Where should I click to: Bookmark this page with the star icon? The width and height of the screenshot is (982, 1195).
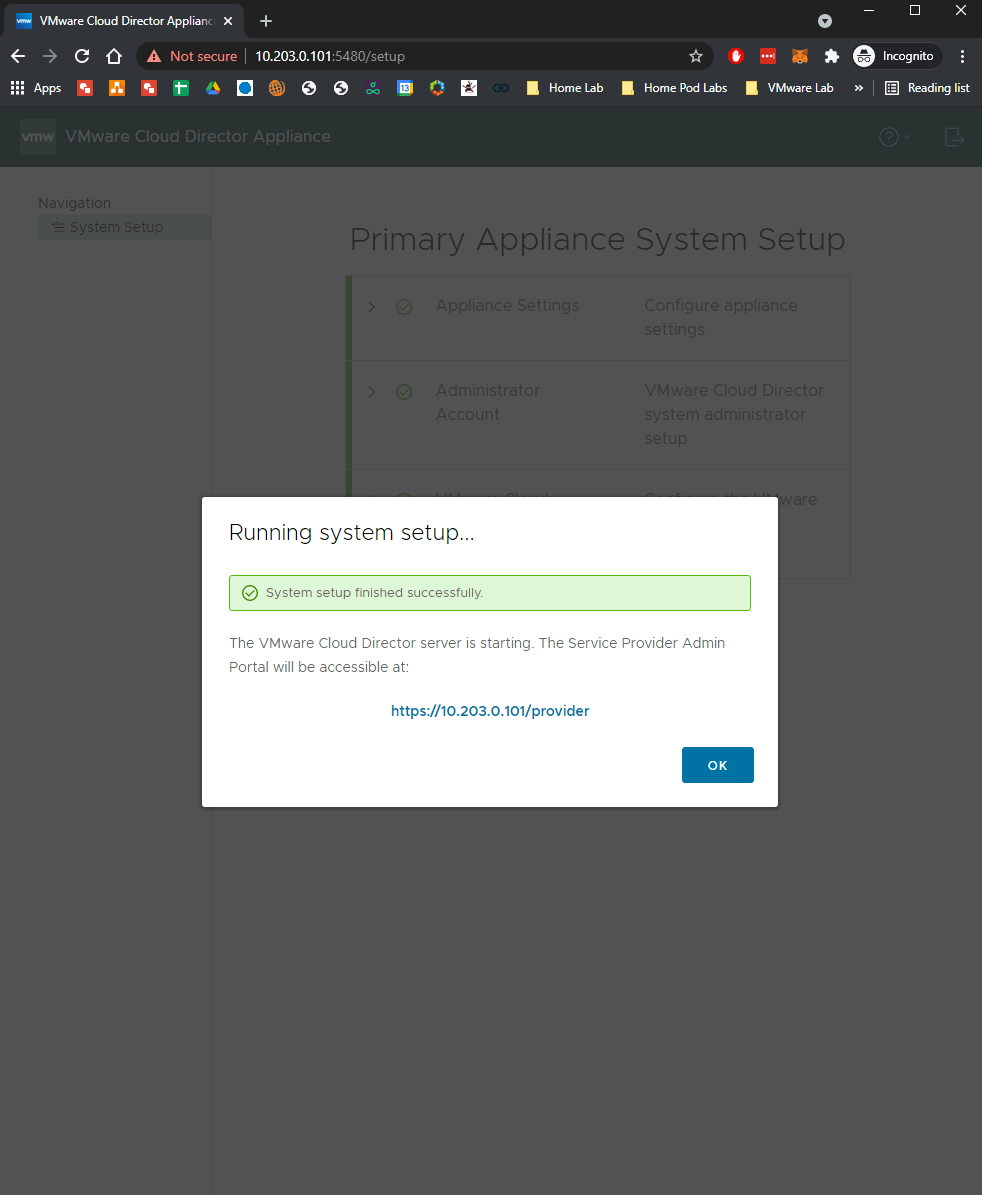[x=696, y=56]
